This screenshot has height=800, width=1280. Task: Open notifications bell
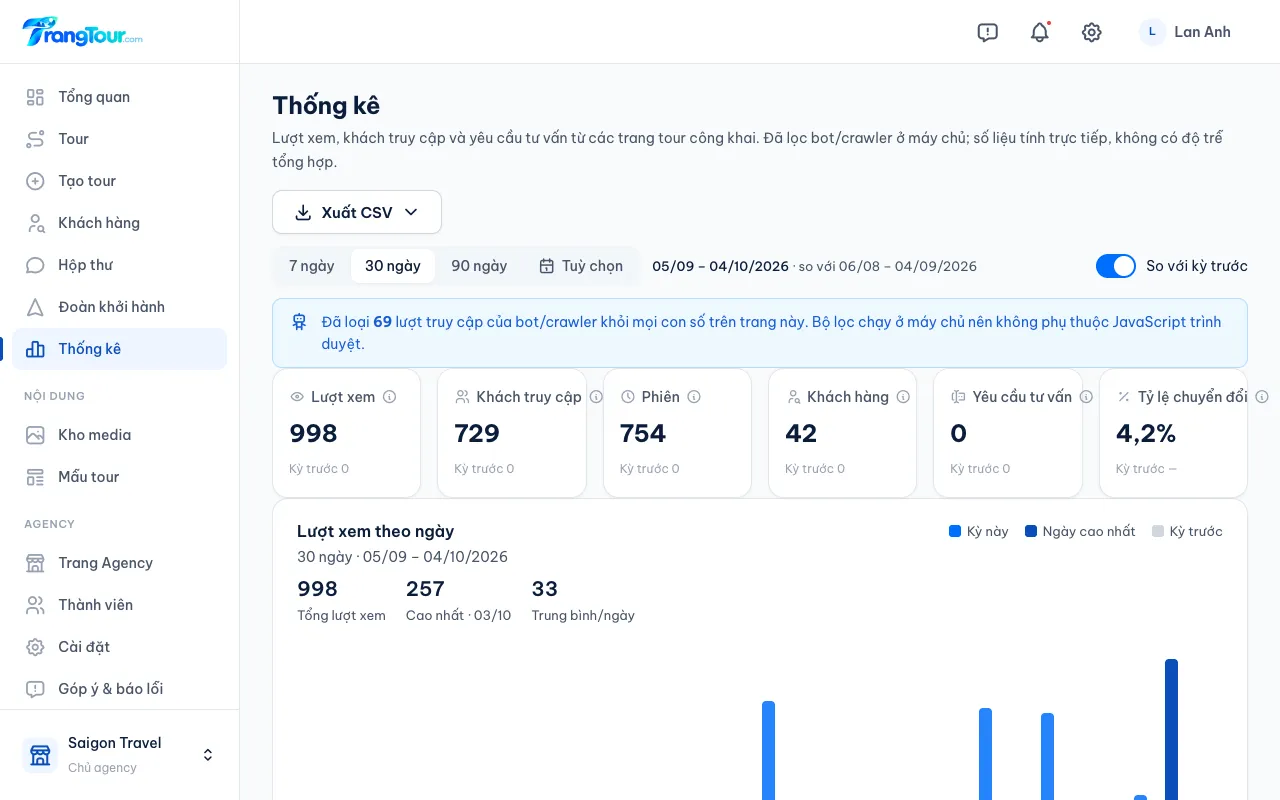1040,32
